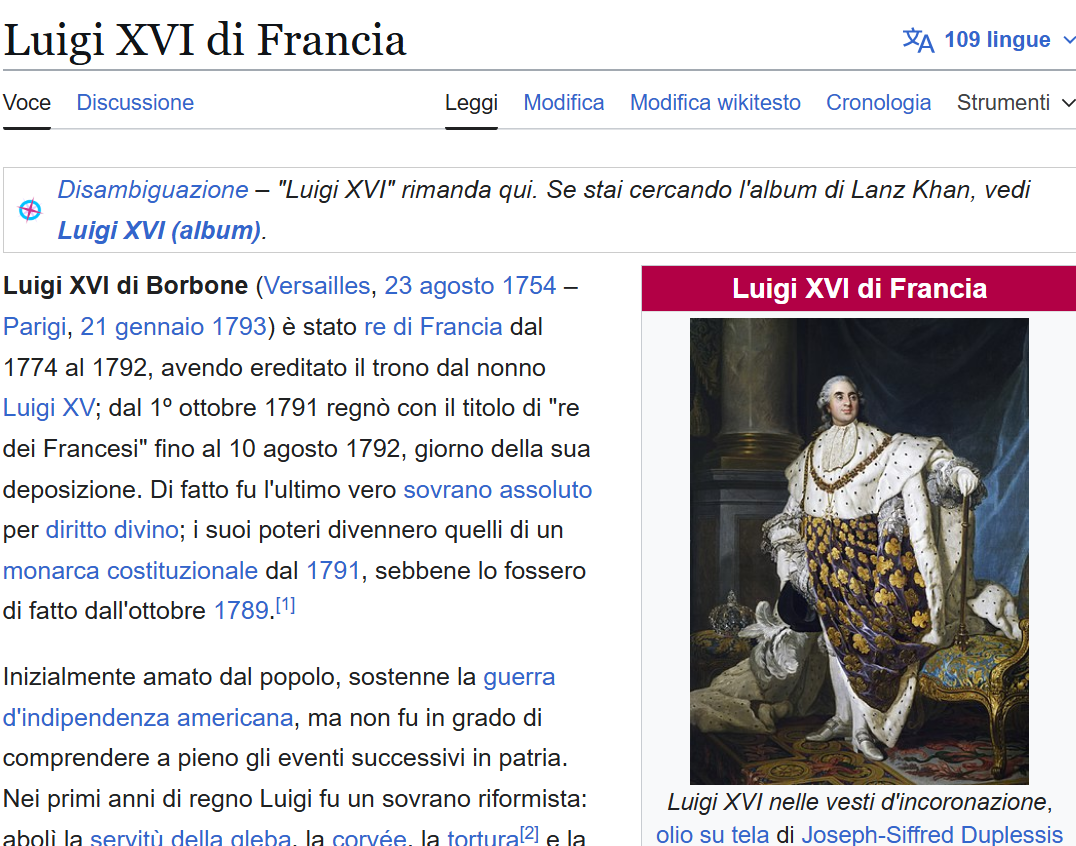Screen dimensions: 1076x846
Task: Open the tortura link
Action: 483,838
